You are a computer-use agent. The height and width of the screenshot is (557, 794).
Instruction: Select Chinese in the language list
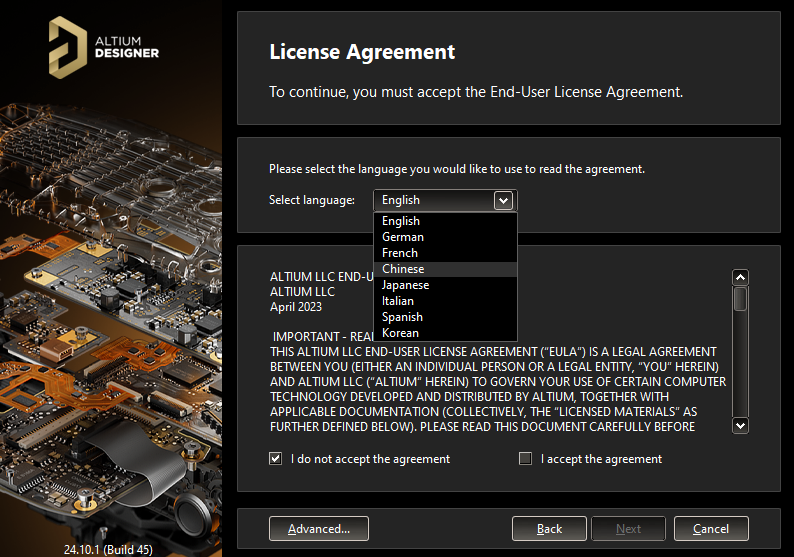click(445, 269)
